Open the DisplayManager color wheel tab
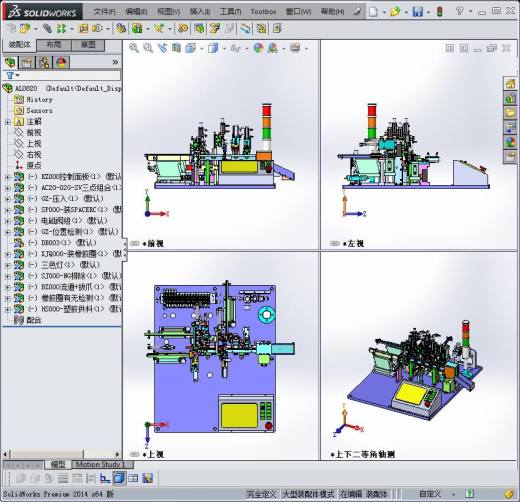520x502 pixels. (x=61, y=62)
